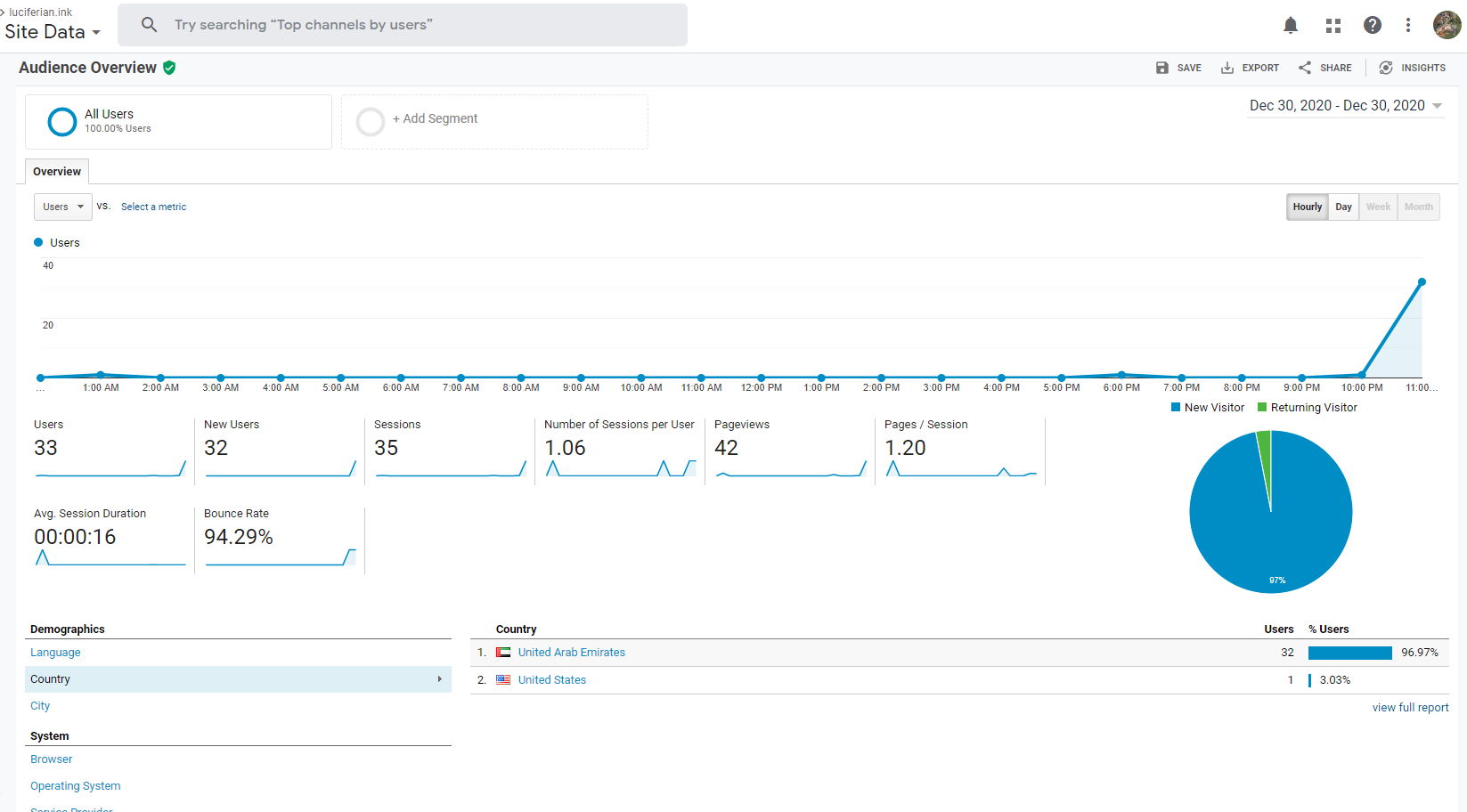
Task: Switch chart granularity to Hourly
Action: click(1307, 207)
